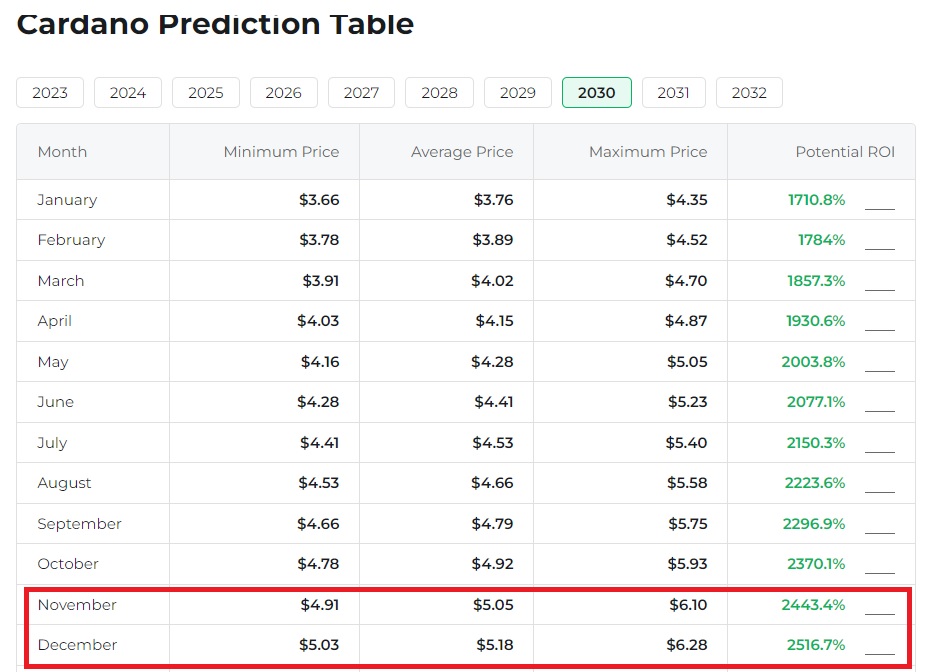Show the 2032 prediction tab

(749, 93)
